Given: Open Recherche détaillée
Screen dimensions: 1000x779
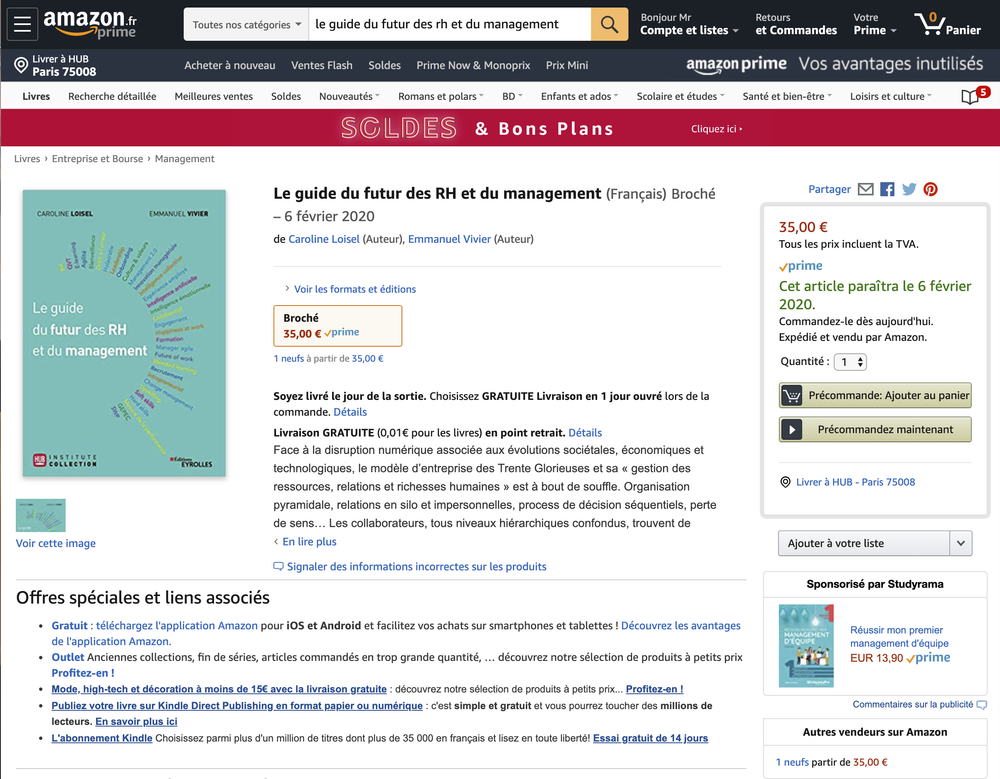Looking at the screenshot, I should tap(112, 96).
